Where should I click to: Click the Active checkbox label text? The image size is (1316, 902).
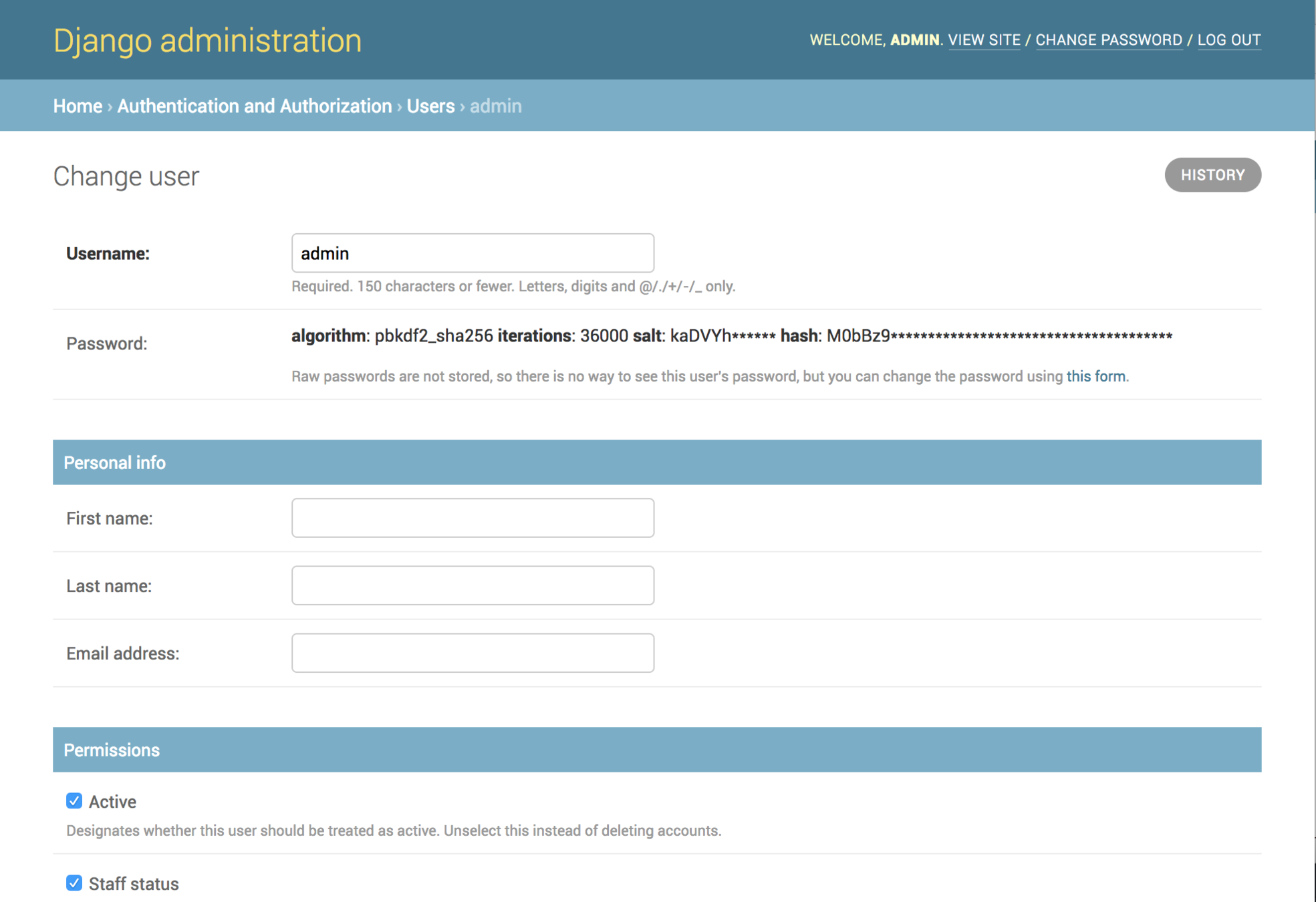tap(112, 802)
